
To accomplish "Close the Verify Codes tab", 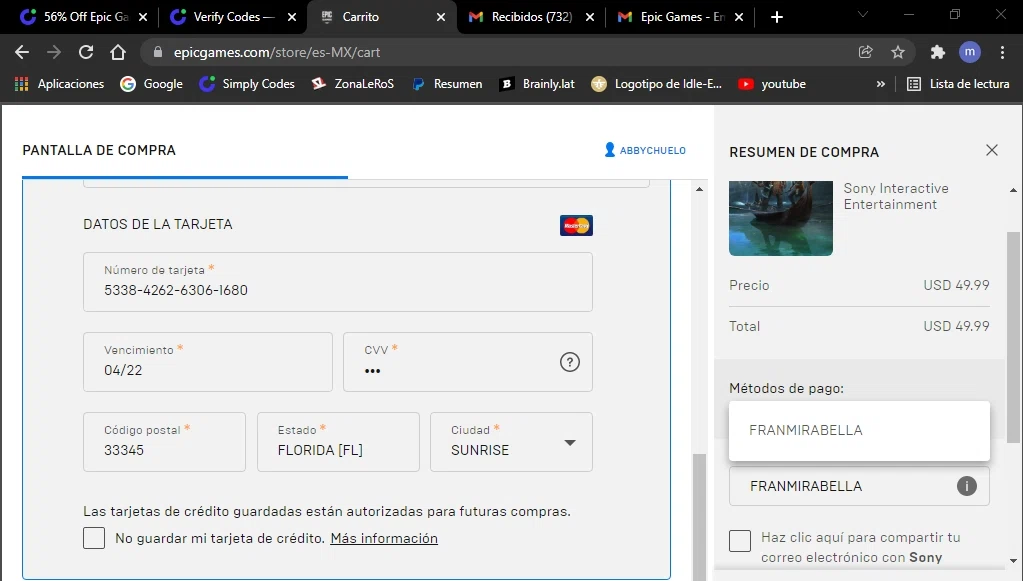I will pos(292,17).
